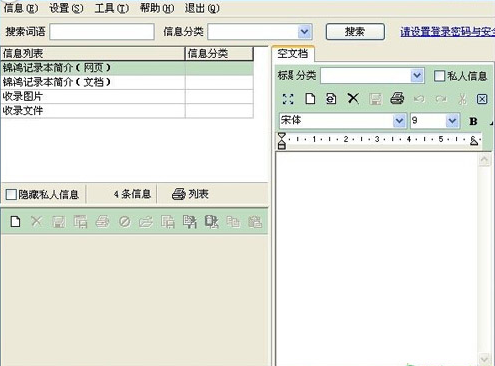Click the scissors cut icon in the editor toolbar
The width and height of the screenshot is (495, 366).
[462, 99]
